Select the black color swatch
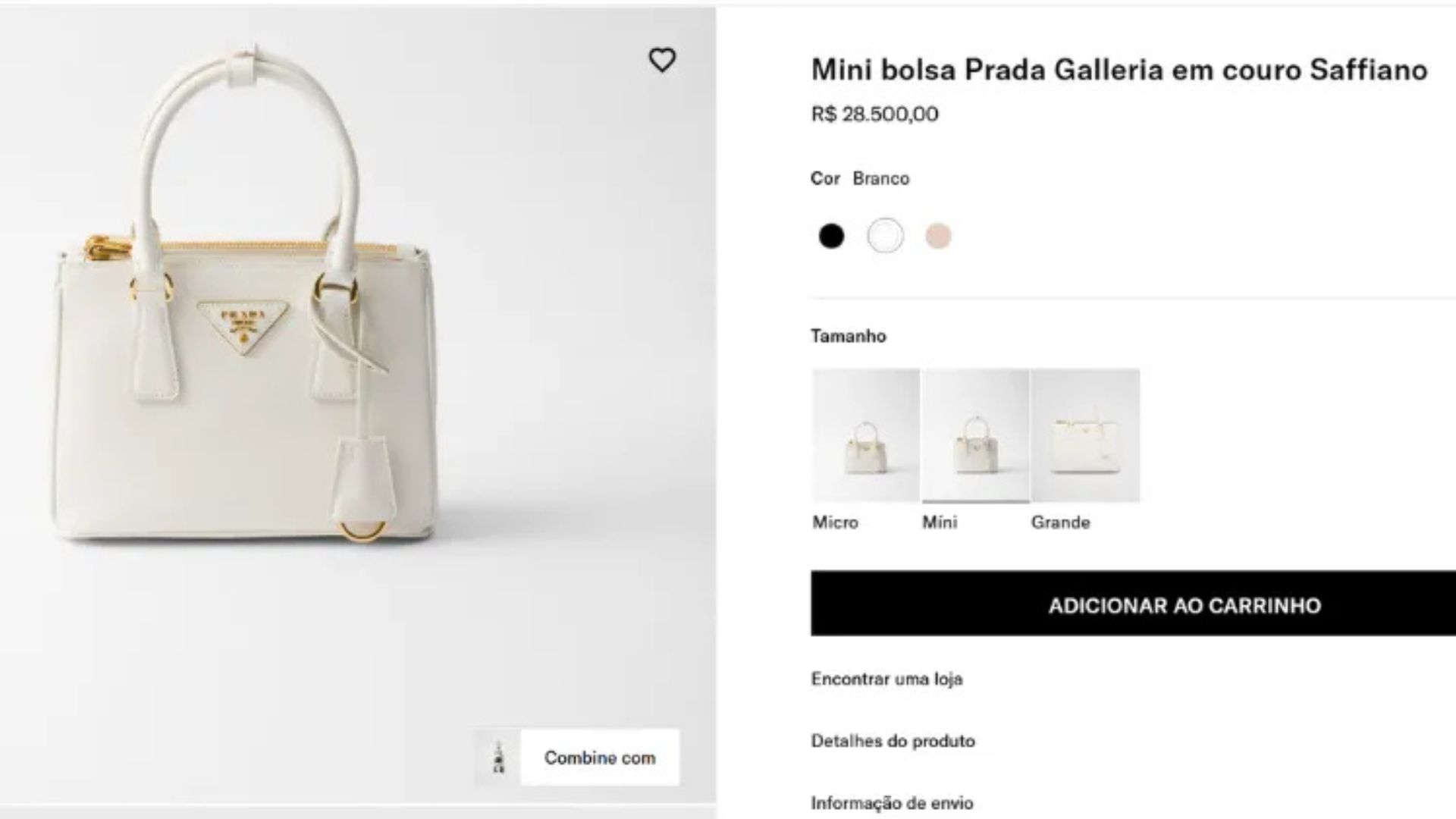This screenshot has width=1456, height=819. point(831,236)
